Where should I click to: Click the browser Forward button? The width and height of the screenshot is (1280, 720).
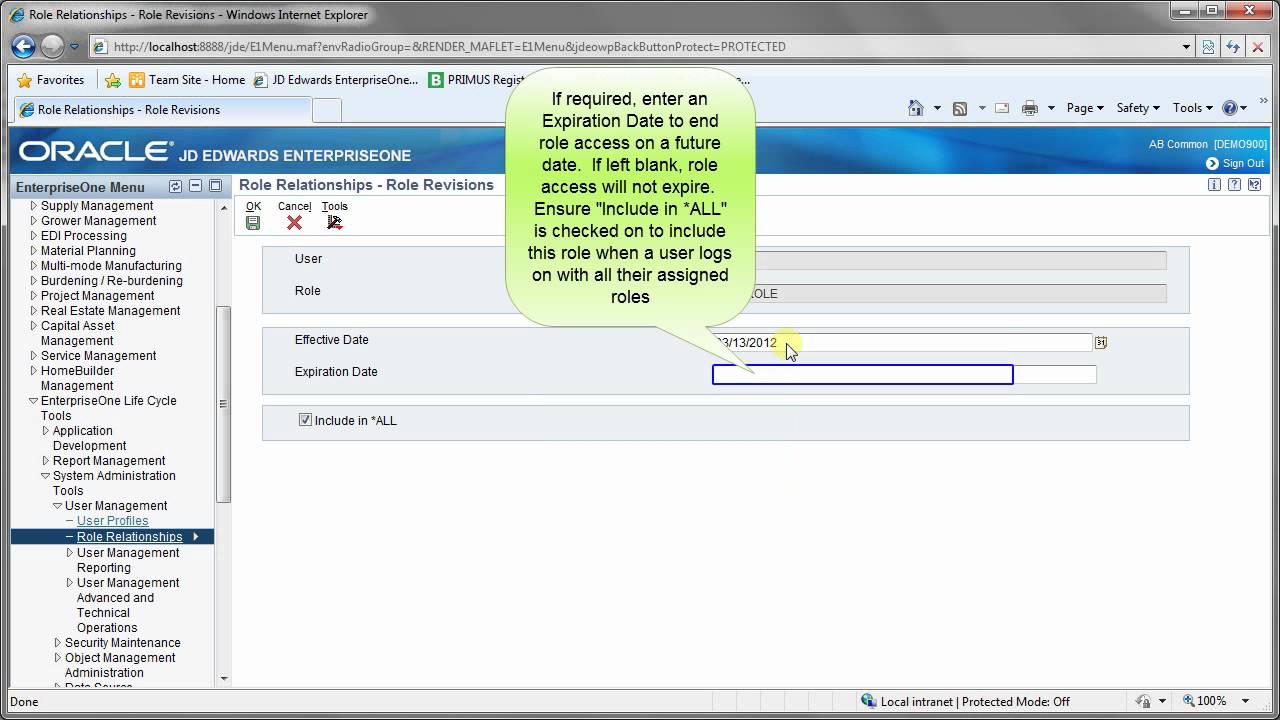52,46
